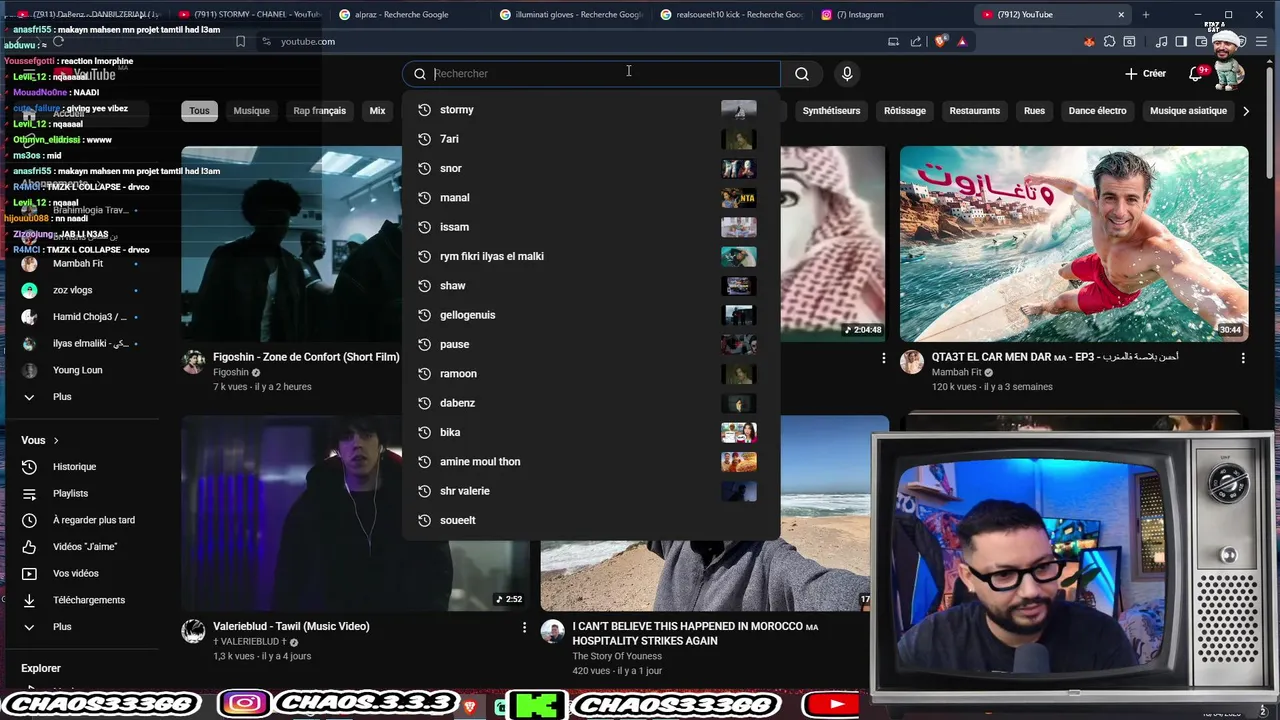
Task: Select the 'bika' suggestion
Action: click(591, 432)
